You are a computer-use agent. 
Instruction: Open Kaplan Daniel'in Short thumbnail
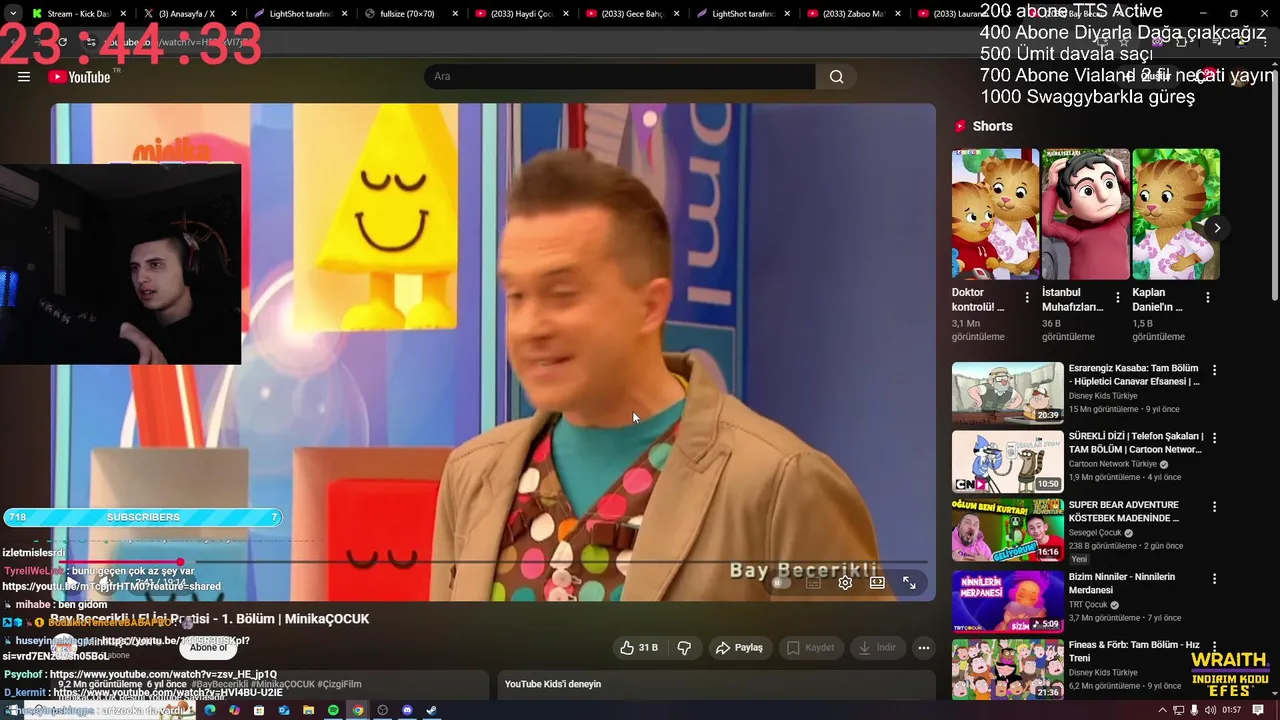click(x=1176, y=214)
